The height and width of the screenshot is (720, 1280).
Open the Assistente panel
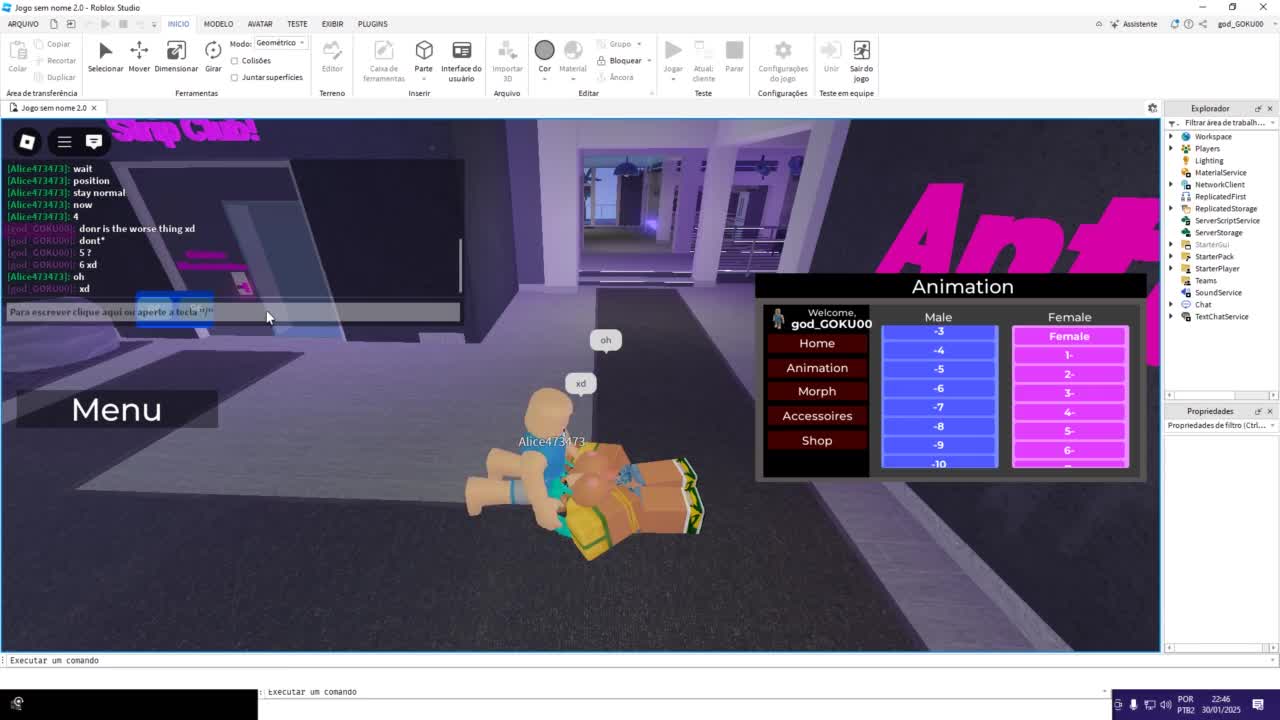(1133, 24)
